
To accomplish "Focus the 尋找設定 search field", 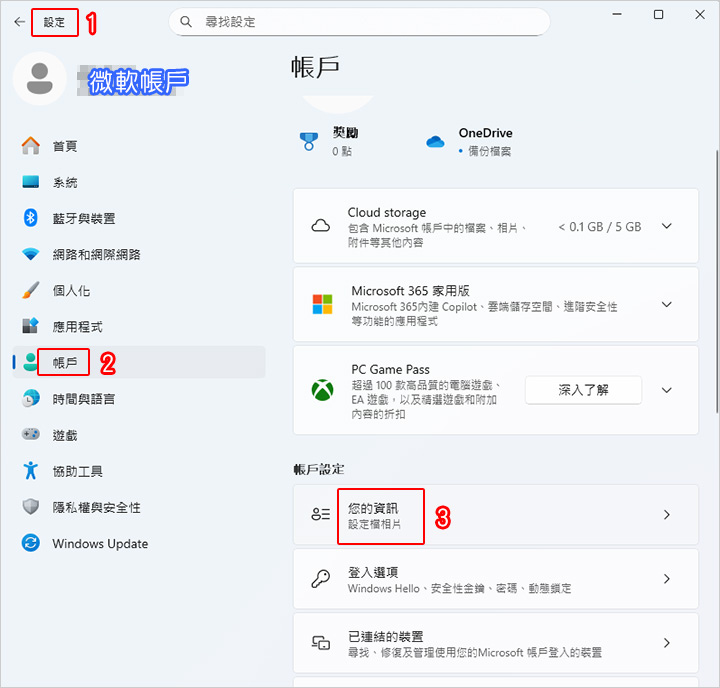I will pyautogui.click(x=359, y=22).
